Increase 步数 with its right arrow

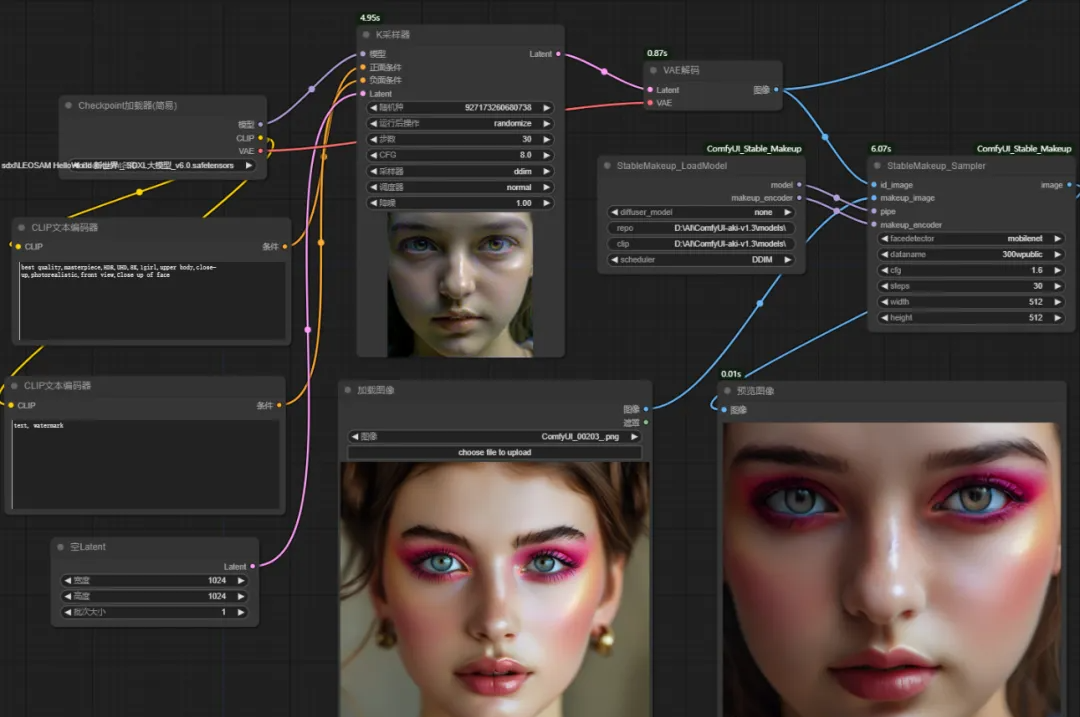(547, 139)
